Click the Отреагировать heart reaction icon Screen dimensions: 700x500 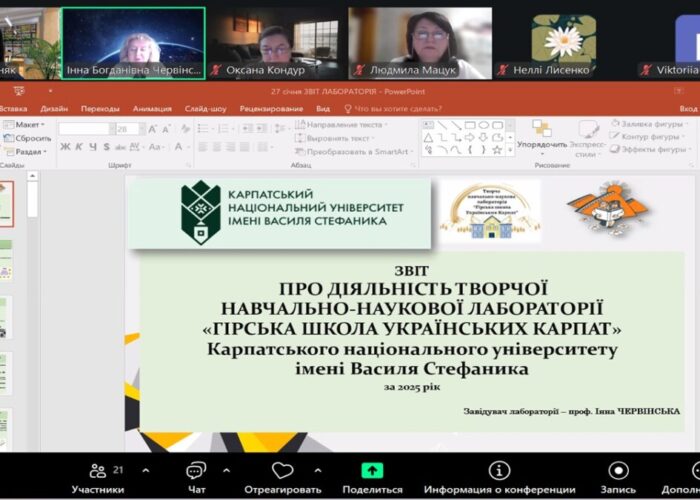(x=283, y=477)
